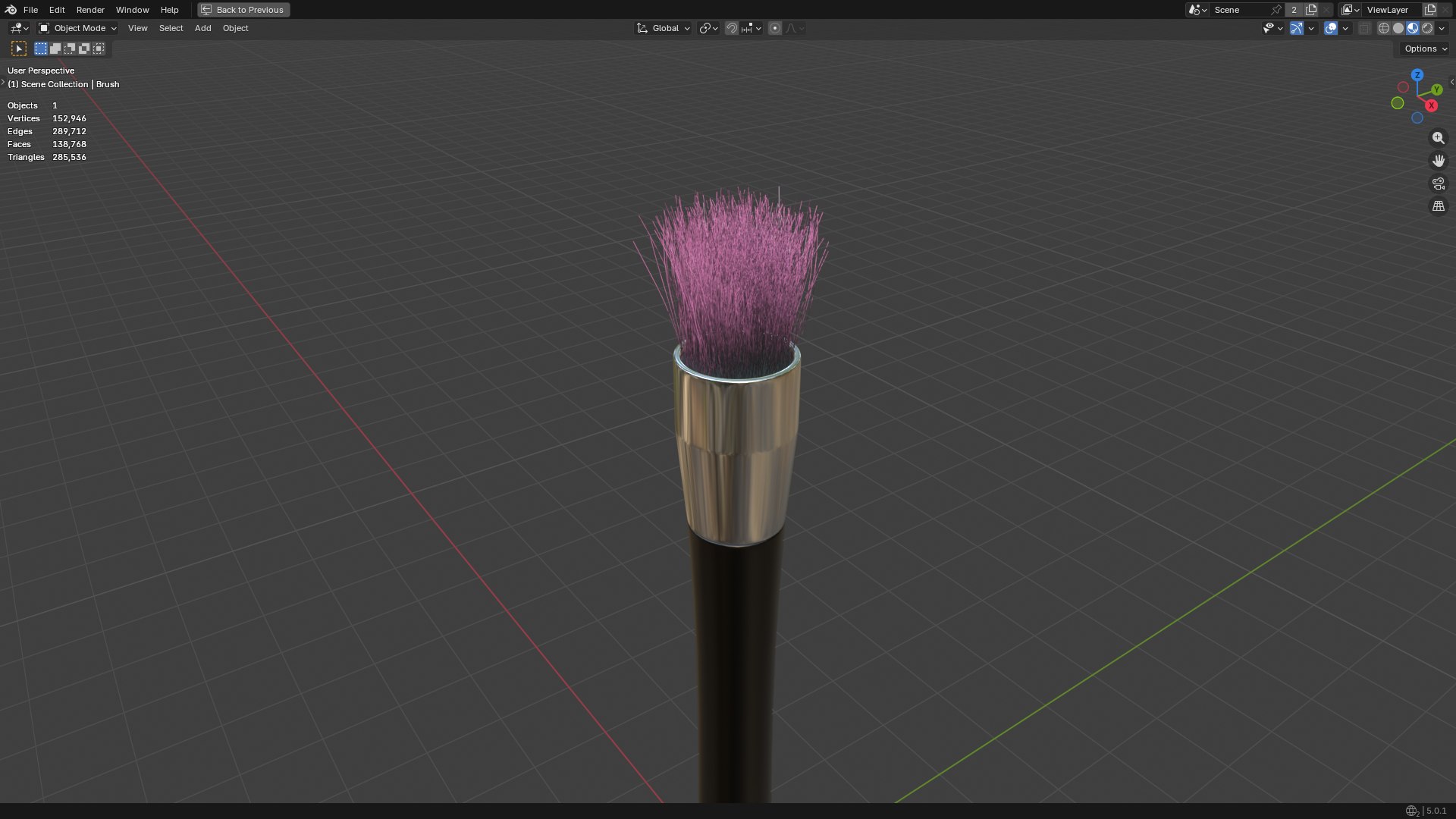Open the Options dropdown
Viewport: 1456px width, 819px height.
click(1425, 49)
